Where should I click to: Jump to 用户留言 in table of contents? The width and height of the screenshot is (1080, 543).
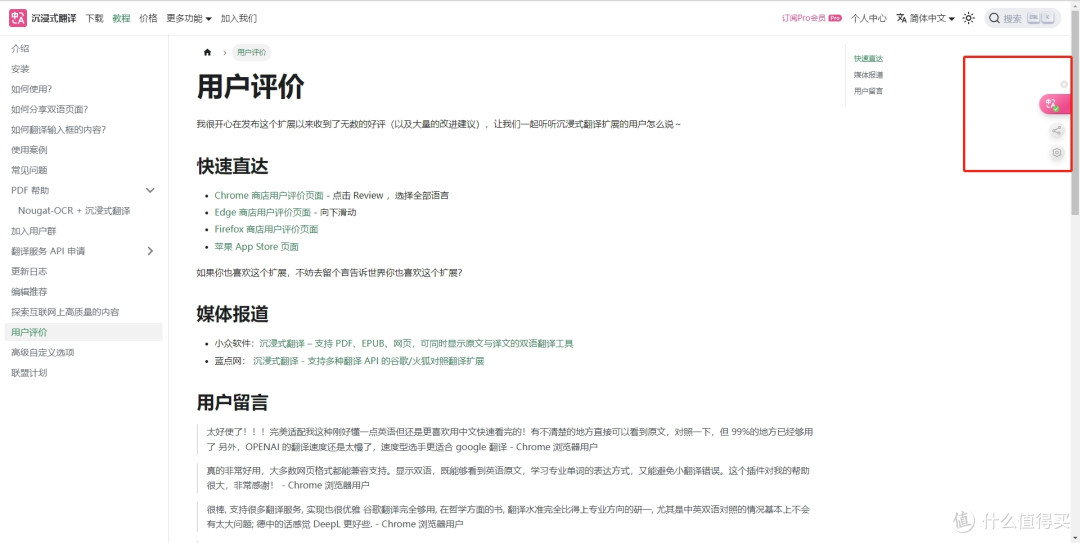869,91
